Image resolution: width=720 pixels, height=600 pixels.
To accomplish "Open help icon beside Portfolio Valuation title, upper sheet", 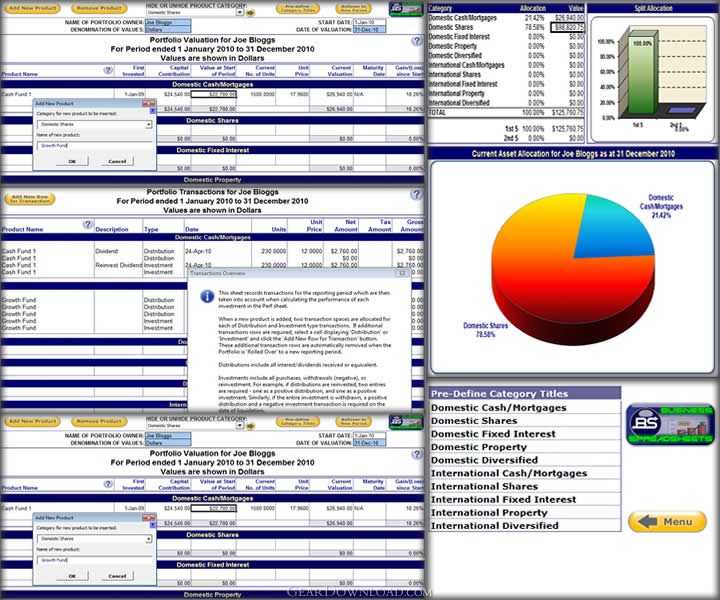I will click(x=416, y=41).
